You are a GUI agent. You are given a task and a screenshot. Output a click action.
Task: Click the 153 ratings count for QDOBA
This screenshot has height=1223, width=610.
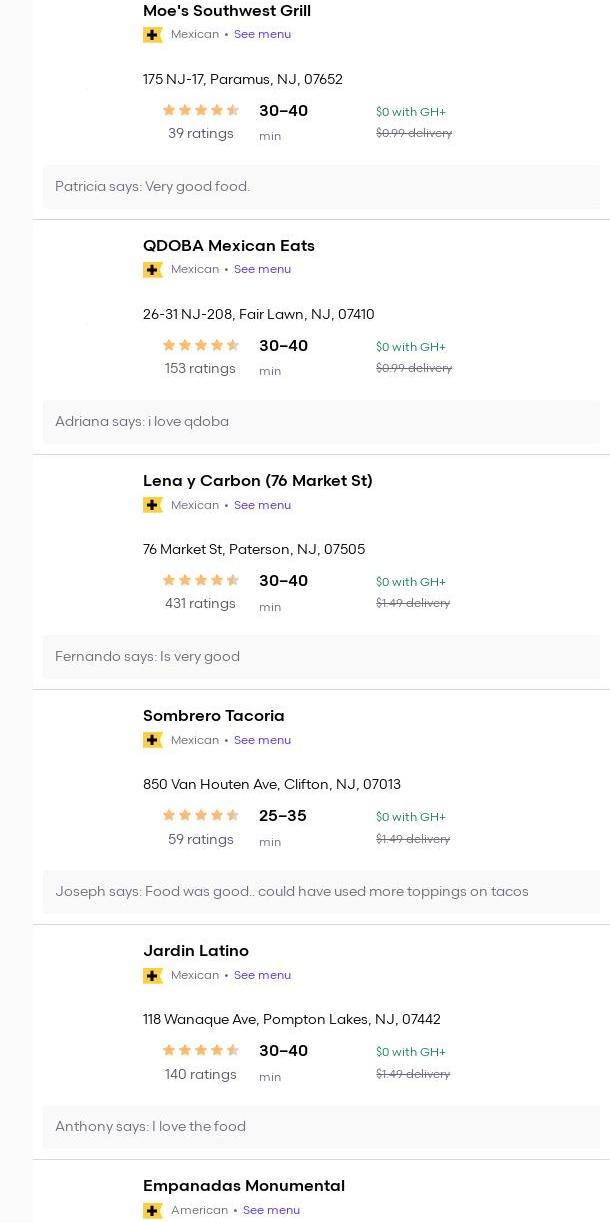[200, 369]
